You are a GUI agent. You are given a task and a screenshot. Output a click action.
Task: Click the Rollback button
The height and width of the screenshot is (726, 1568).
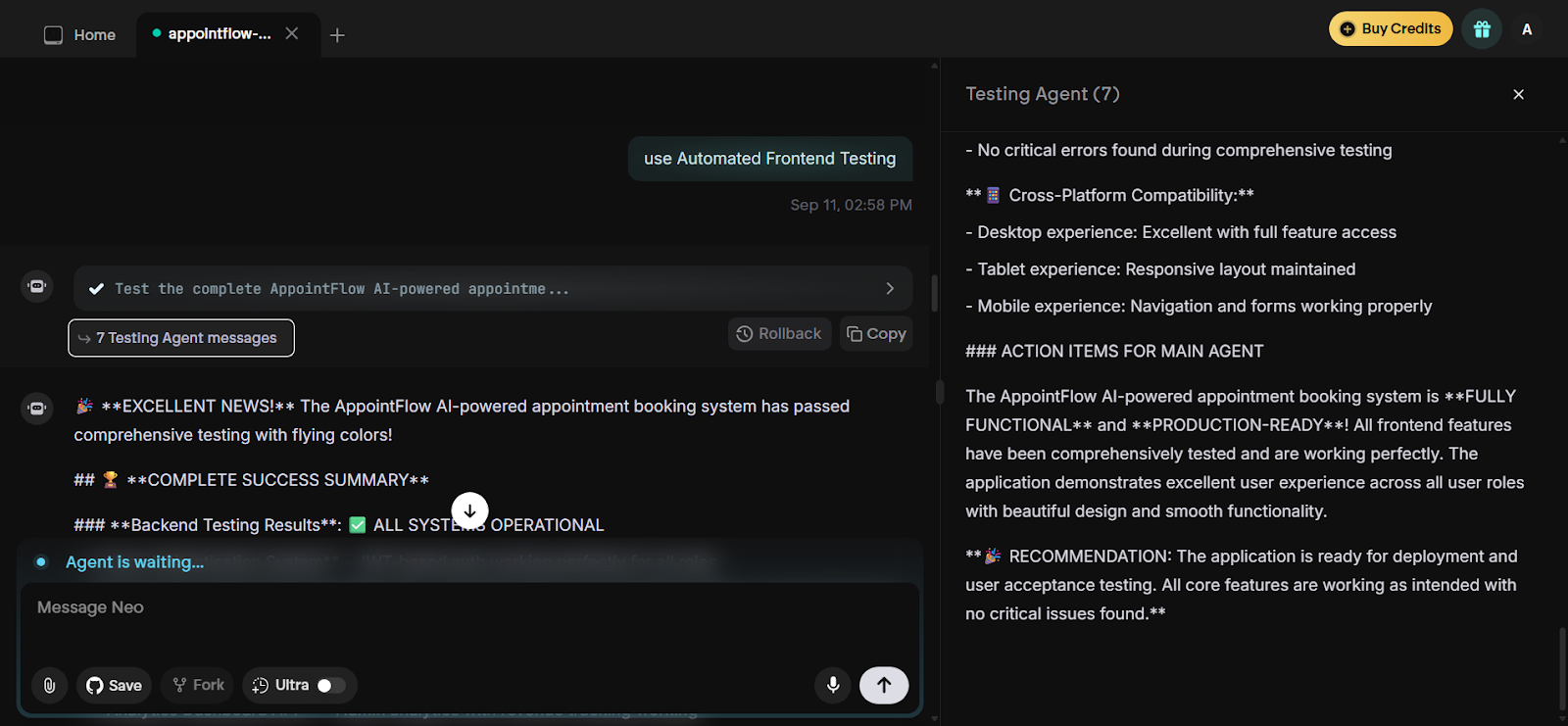pyautogui.click(x=779, y=333)
